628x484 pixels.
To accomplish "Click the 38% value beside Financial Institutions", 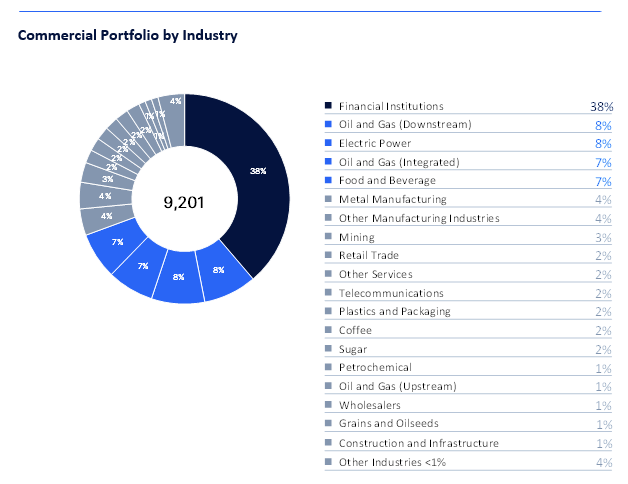I will (x=601, y=106).
